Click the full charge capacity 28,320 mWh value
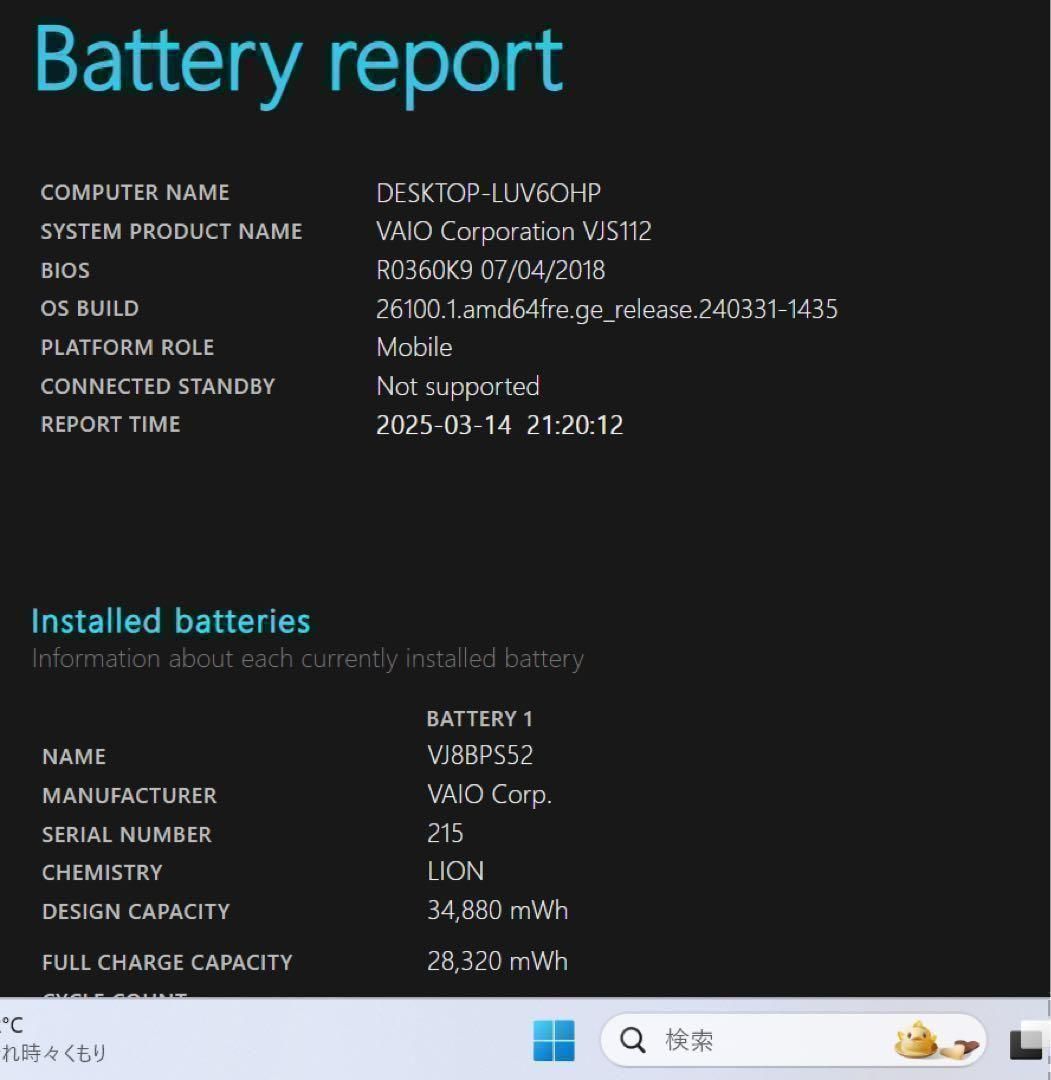 click(497, 962)
